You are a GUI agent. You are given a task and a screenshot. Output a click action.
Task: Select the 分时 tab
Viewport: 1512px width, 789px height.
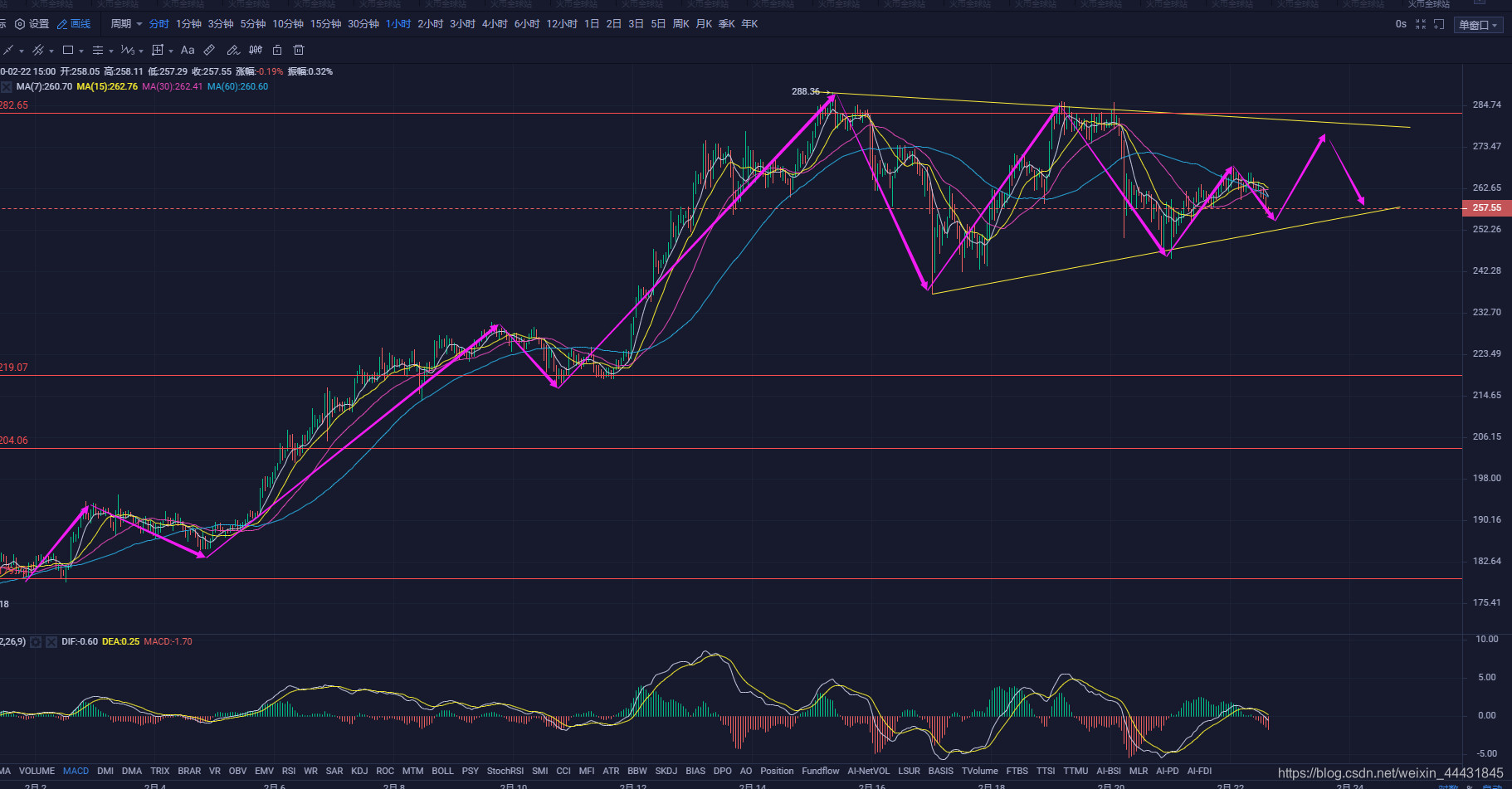[159, 24]
